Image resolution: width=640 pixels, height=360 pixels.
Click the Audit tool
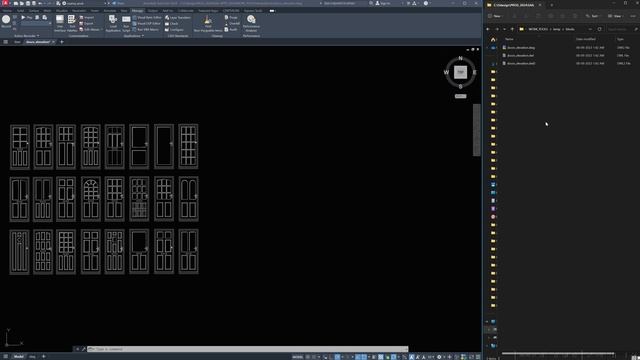coord(231,29)
